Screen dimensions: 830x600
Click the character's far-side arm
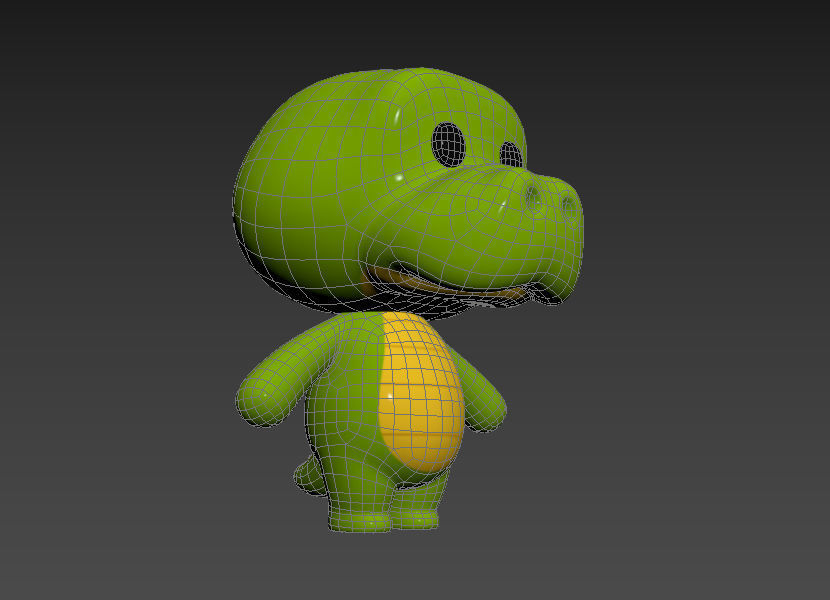pyautogui.click(x=480, y=392)
